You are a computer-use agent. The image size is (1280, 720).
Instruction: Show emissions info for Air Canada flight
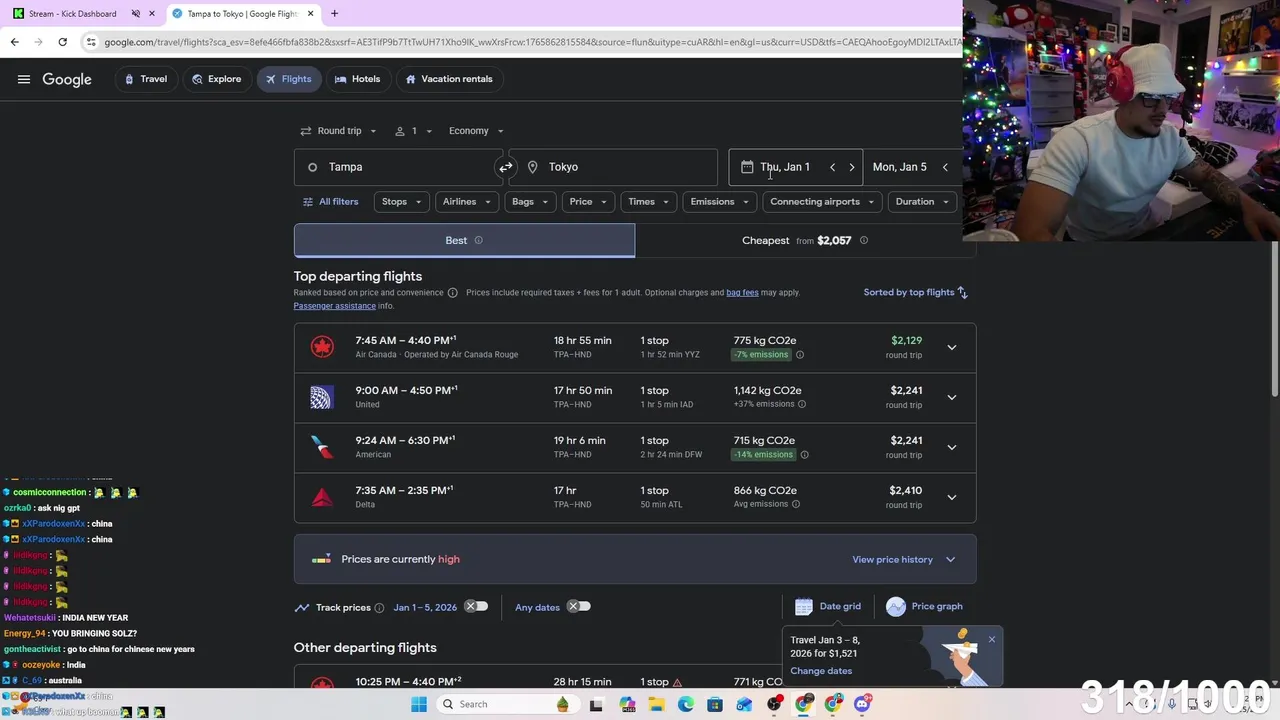[799, 355]
